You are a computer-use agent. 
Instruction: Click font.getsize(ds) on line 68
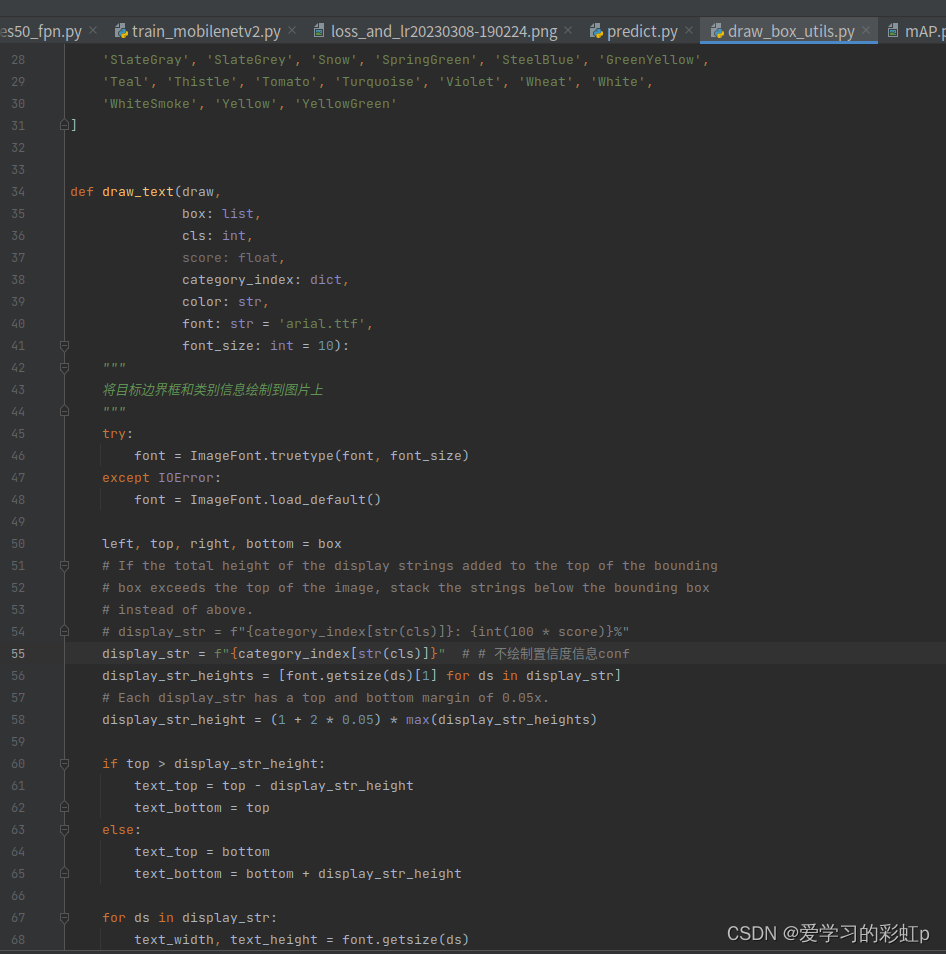[x=405, y=939]
